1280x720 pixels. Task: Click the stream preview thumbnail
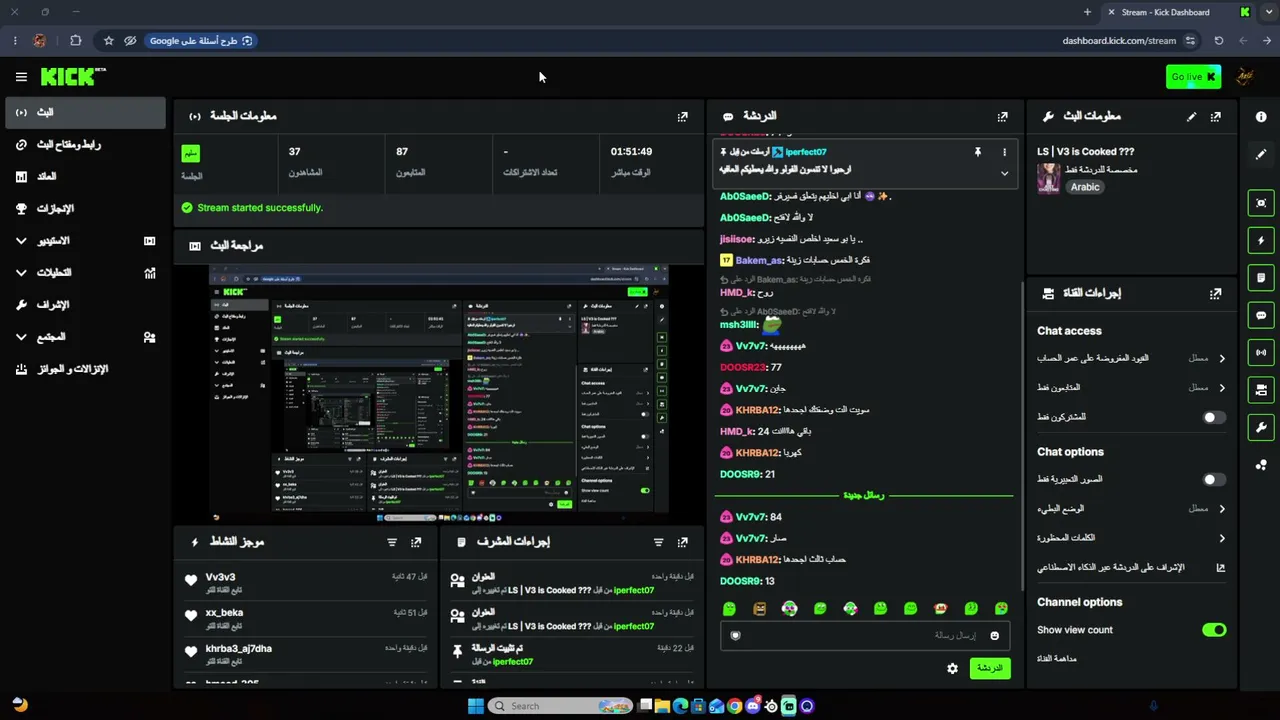(x=438, y=393)
